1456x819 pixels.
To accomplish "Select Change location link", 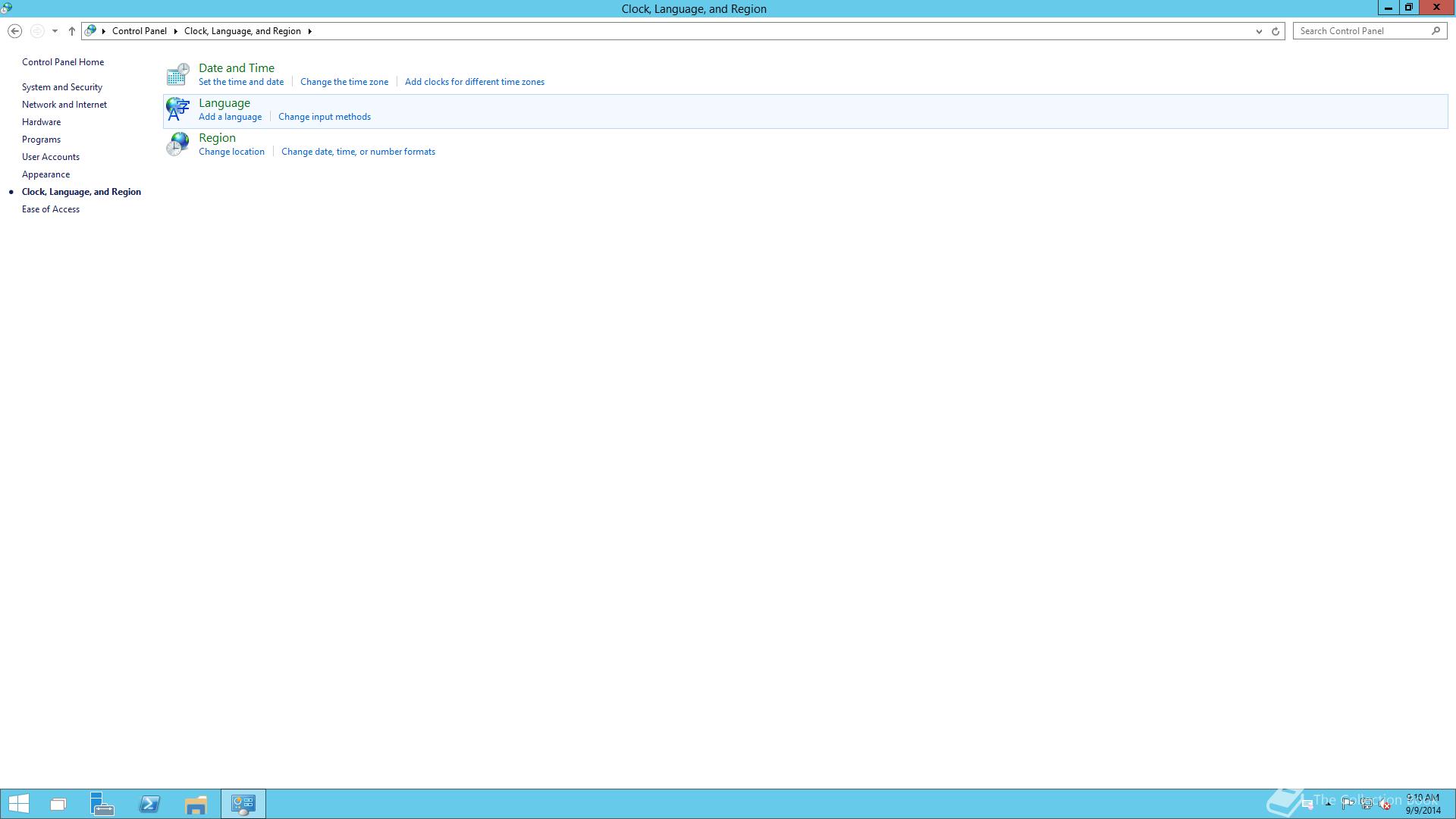I will click(231, 152).
